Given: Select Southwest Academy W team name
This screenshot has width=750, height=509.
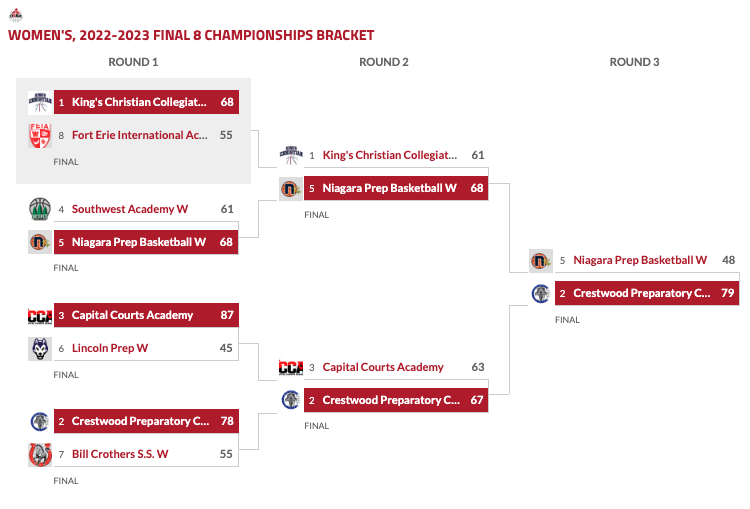Looking at the screenshot, I should click(130, 209).
